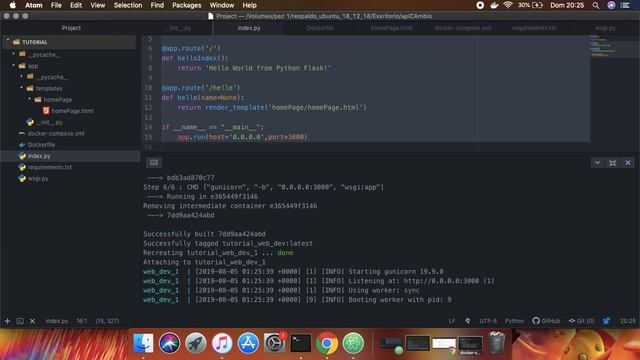Close the terminal panel
The height and width of the screenshot is (360, 640).
pos(628,163)
